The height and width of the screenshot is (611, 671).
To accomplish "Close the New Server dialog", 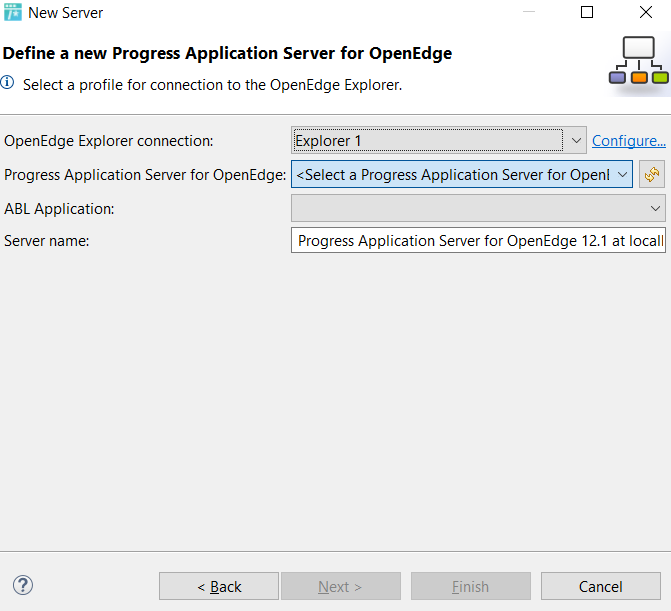I will (x=646, y=12).
